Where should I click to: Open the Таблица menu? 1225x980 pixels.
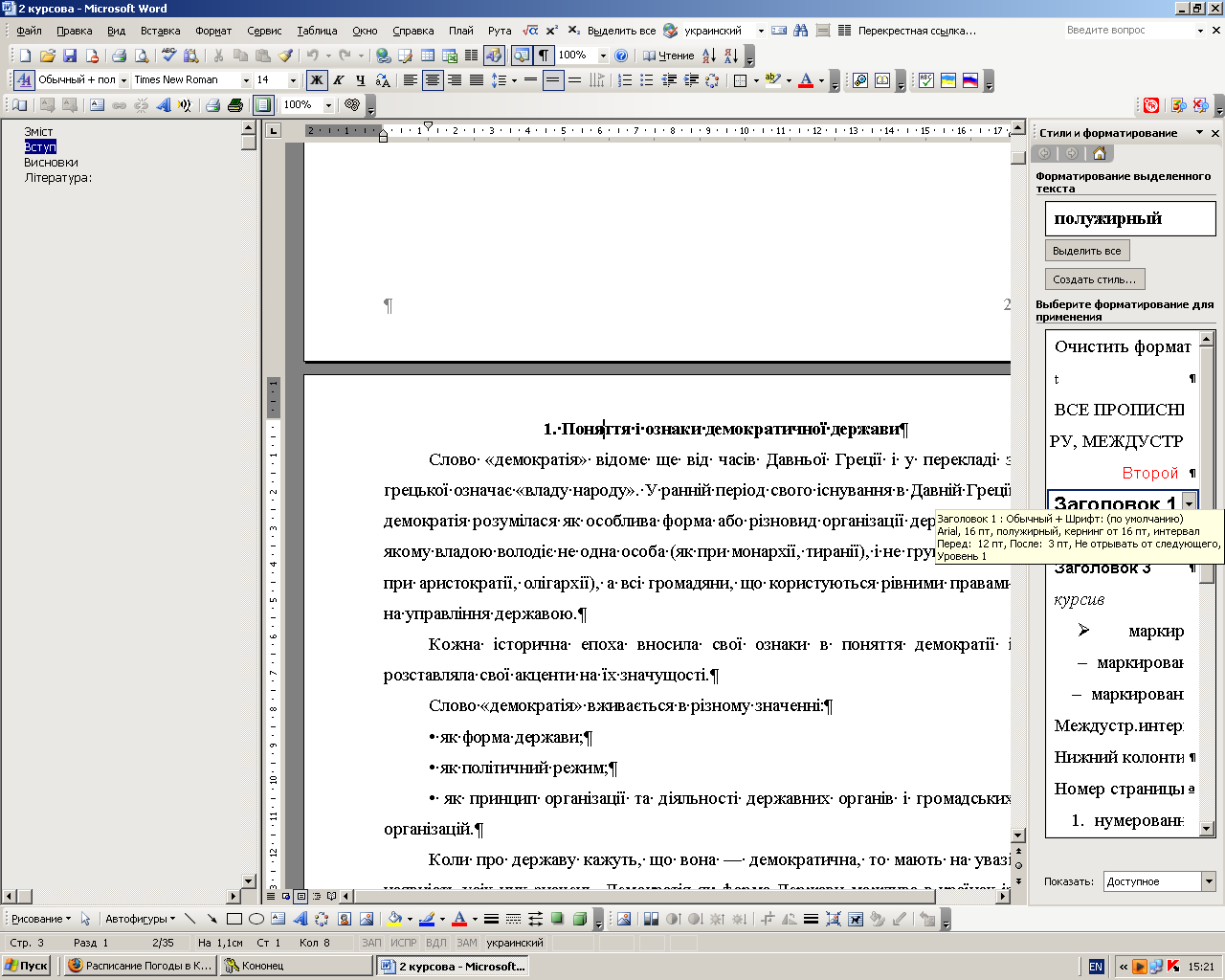point(317,31)
